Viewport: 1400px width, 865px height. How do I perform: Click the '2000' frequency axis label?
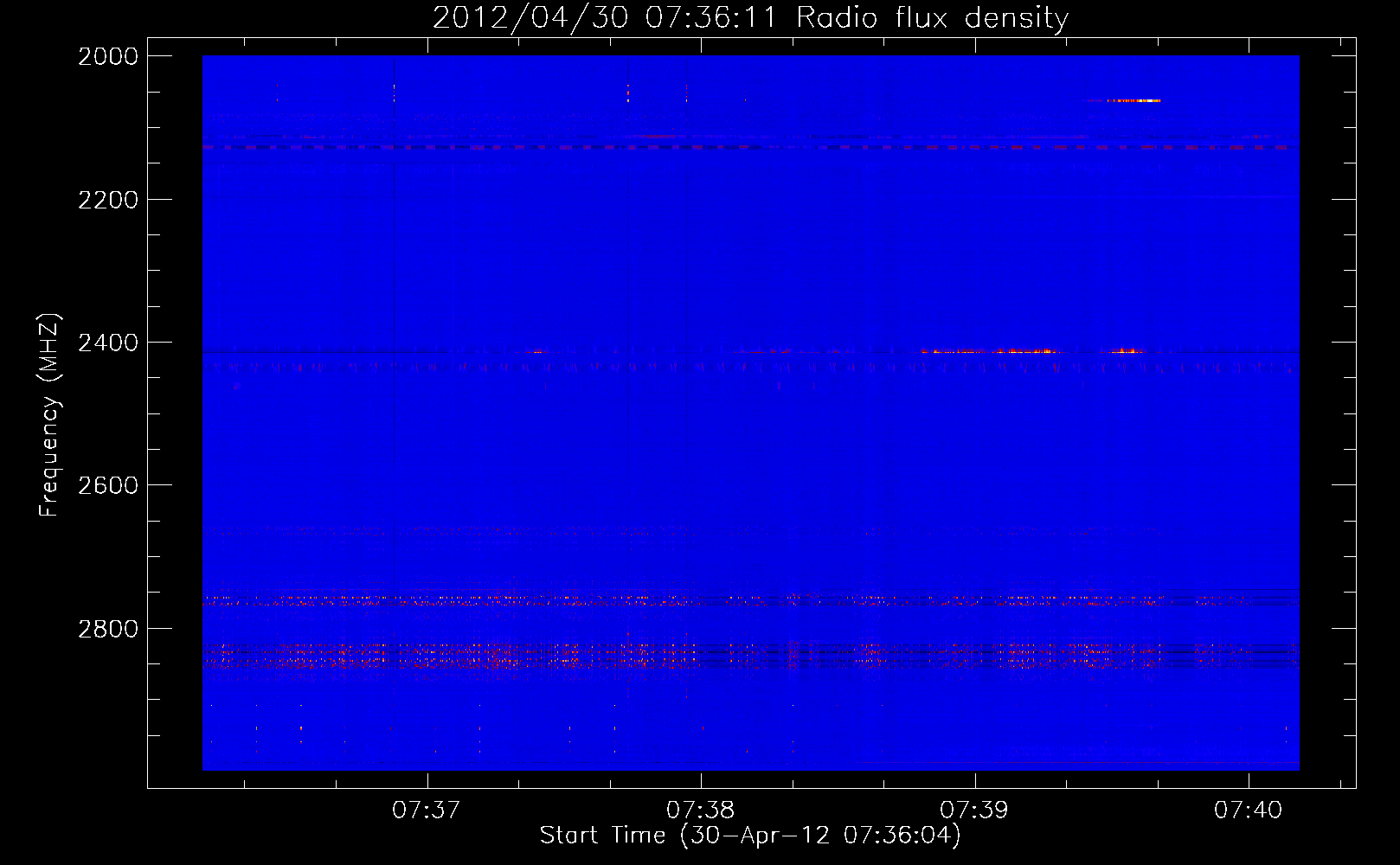[108, 56]
